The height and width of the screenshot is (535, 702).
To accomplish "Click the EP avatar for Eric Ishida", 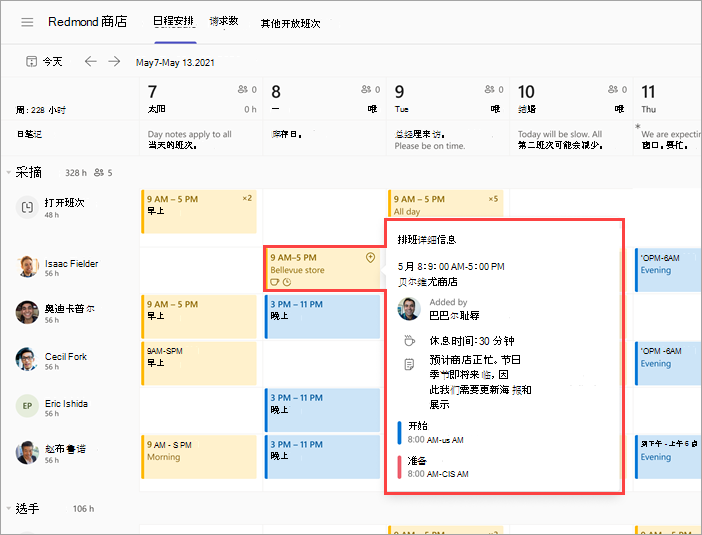I will pyautogui.click(x=27, y=406).
